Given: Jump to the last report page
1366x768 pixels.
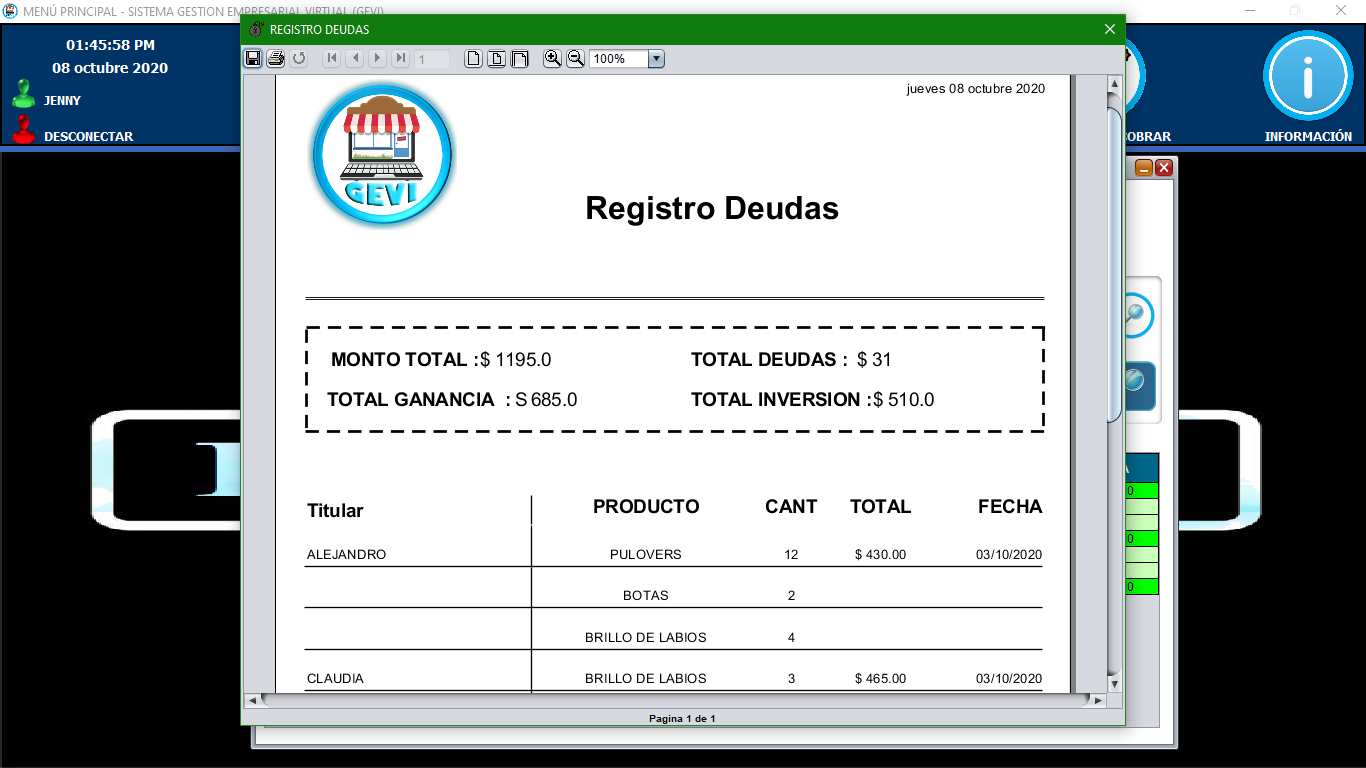Looking at the screenshot, I should pyautogui.click(x=400, y=59).
